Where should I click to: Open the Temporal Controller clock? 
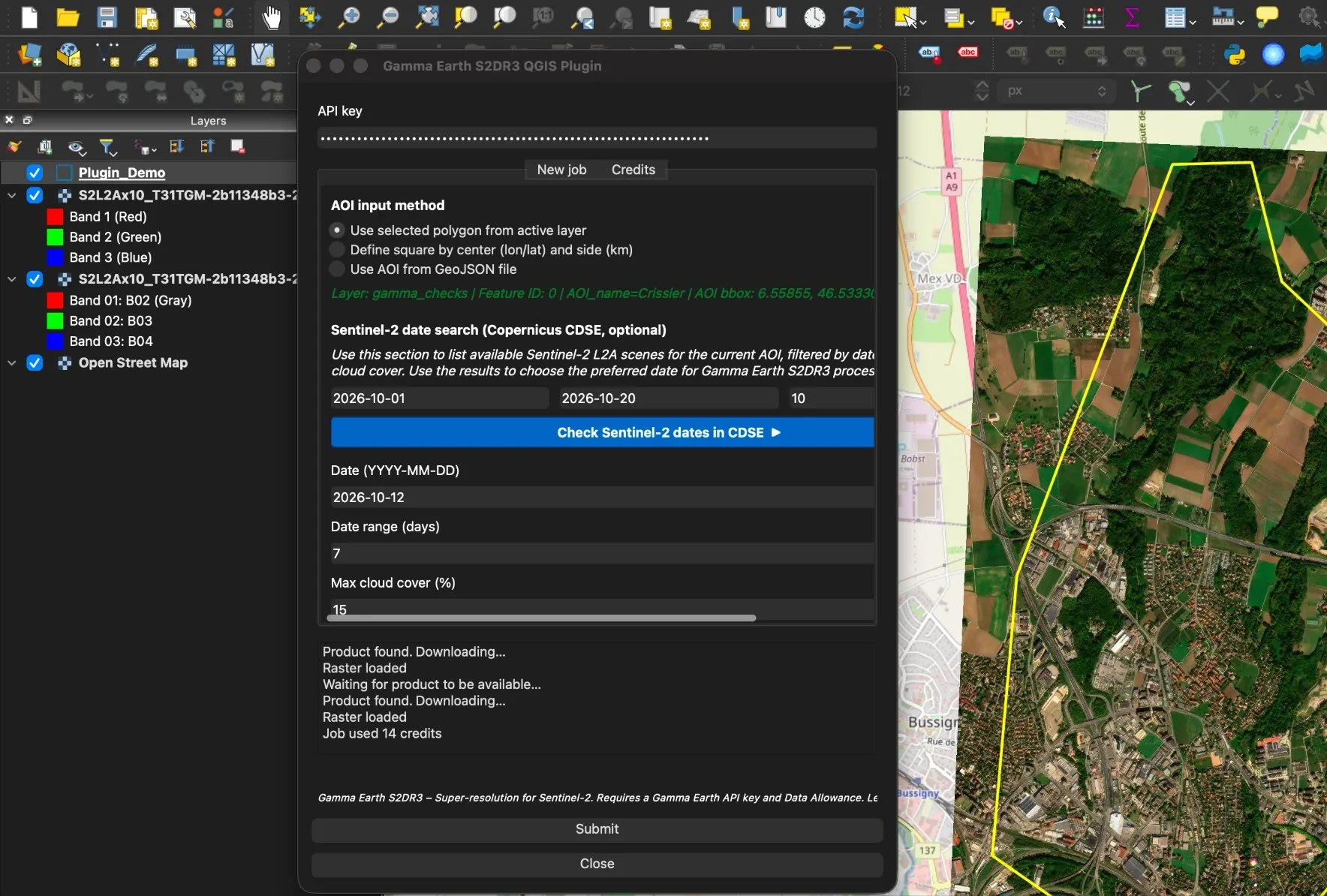pyautogui.click(x=814, y=17)
